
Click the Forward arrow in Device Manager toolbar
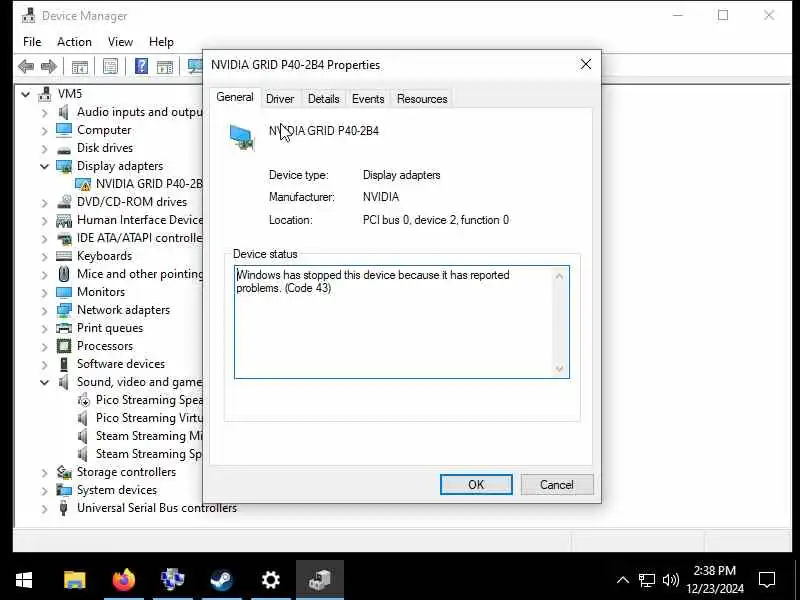point(48,66)
